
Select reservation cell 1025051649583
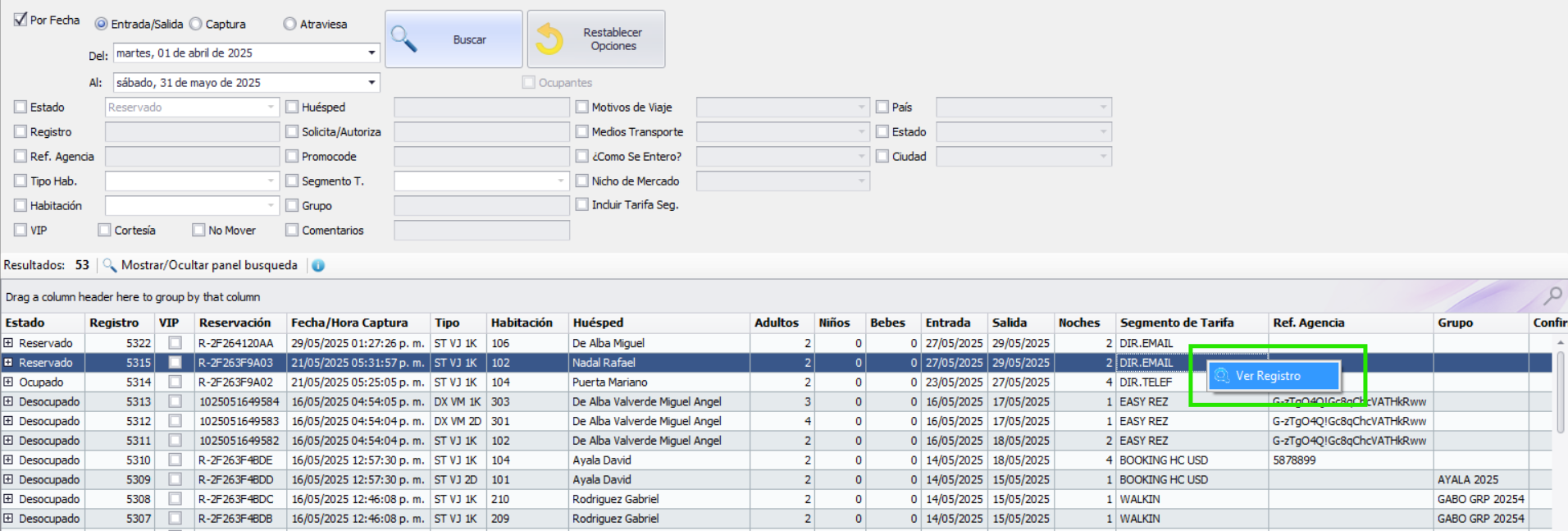[x=239, y=421]
